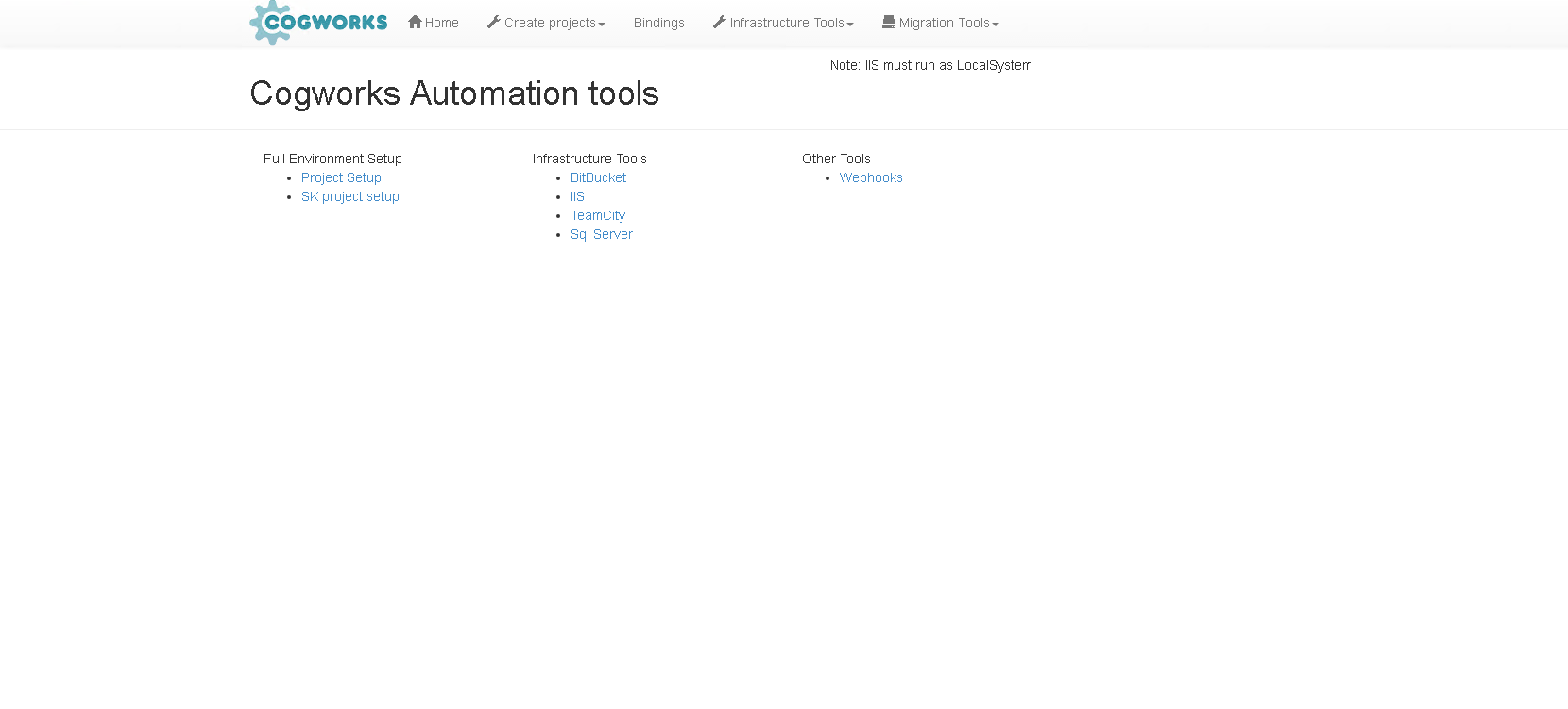Open the Webhooks link
The width and height of the screenshot is (1568, 709).
(871, 177)
